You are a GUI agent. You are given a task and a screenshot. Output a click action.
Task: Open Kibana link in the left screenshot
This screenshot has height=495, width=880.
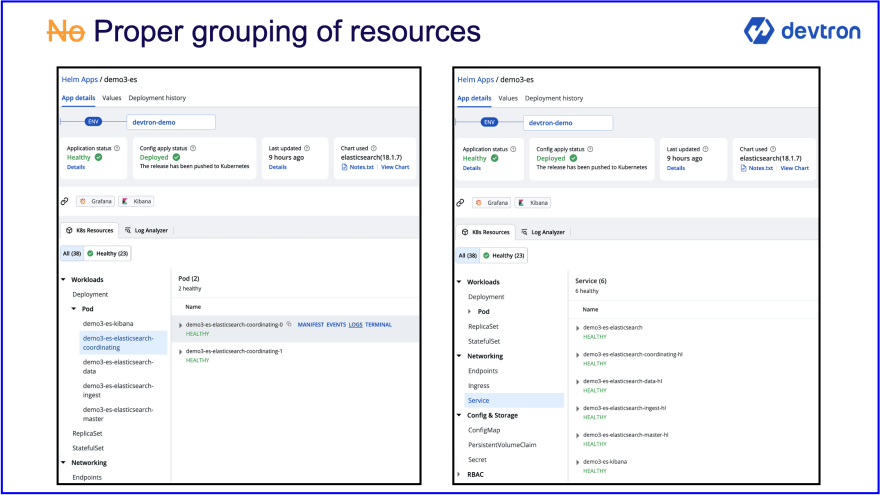136,201
